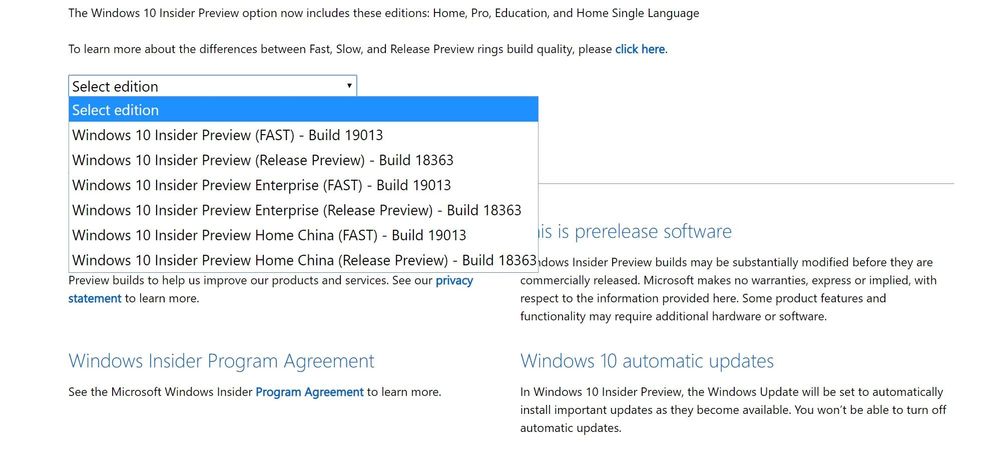Pick Enterprise (FAST) Build 19013 option
The width and height of the screenshot is (999, 451).
tap(303, 185)
